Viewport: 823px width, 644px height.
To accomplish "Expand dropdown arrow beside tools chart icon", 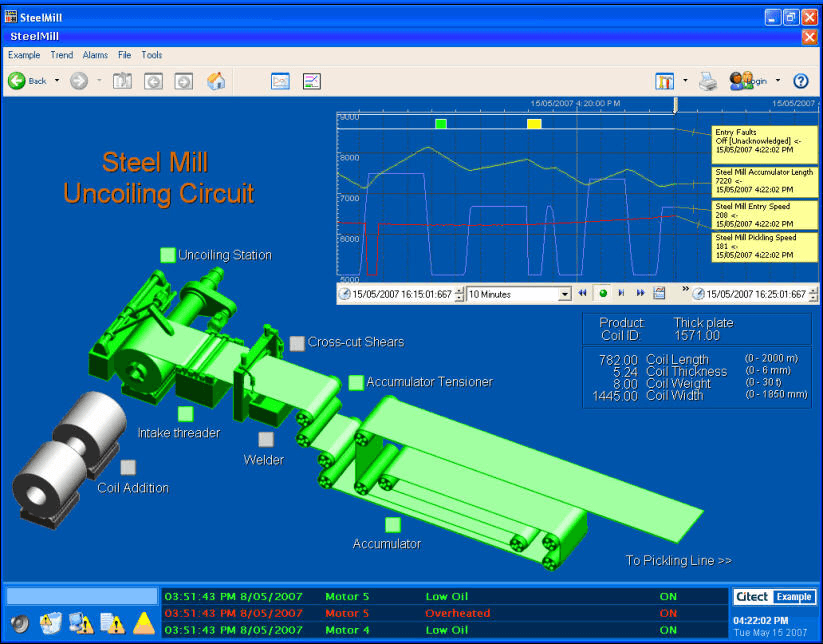I will [x=685, y=81].
